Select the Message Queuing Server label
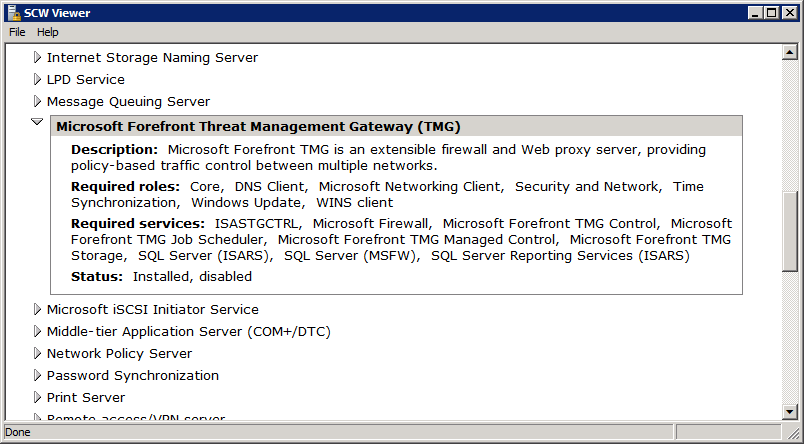 click(x=128, y=102)
